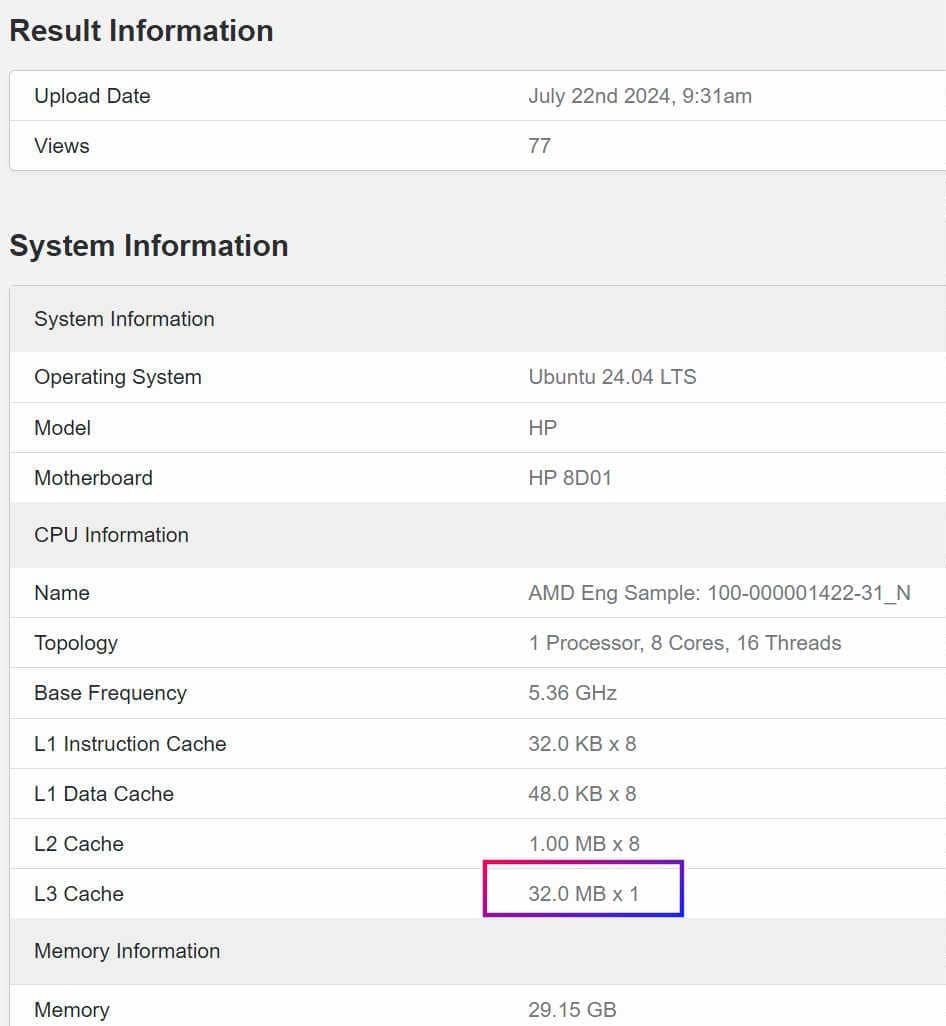Viewport: 946px width, 1026px height.
Task: Select the Result Information heading
Action: pyautogui.click(x=141, y=31)
